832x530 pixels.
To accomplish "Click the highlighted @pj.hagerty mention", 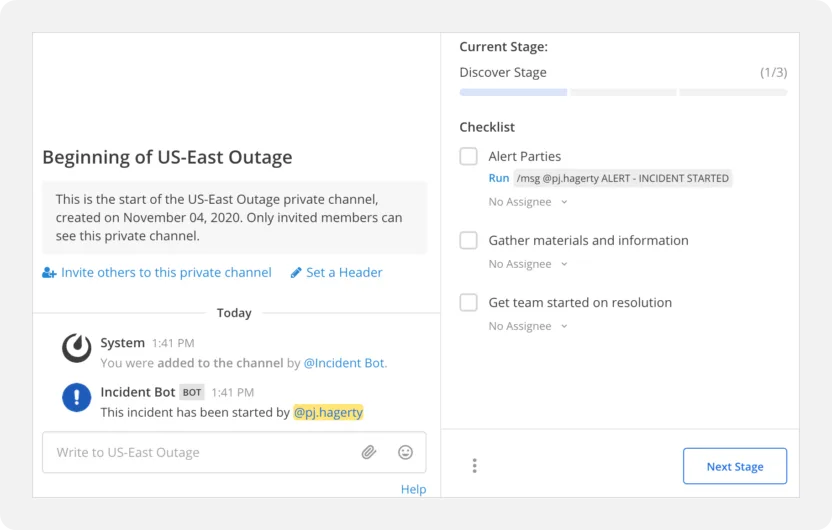I will [x=328, y=412].
